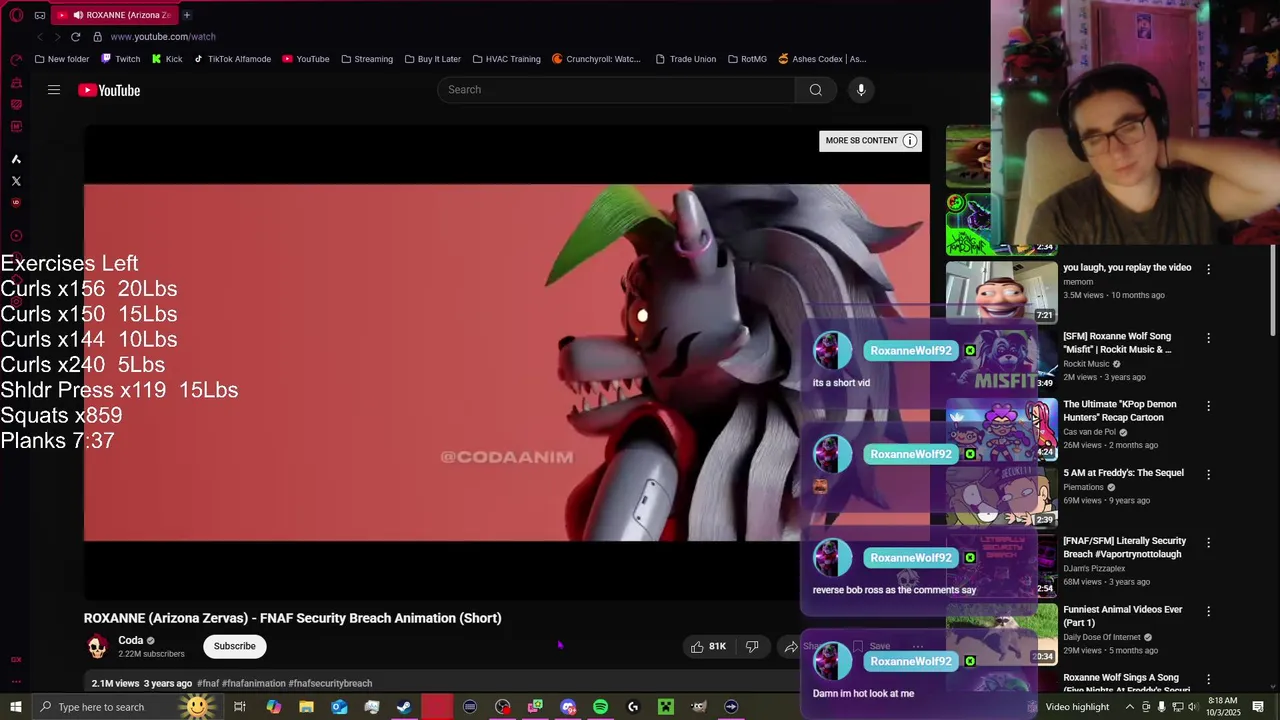Open the TikTok Alfamode bookmark

pyautogui.click(x=233, y=59)
